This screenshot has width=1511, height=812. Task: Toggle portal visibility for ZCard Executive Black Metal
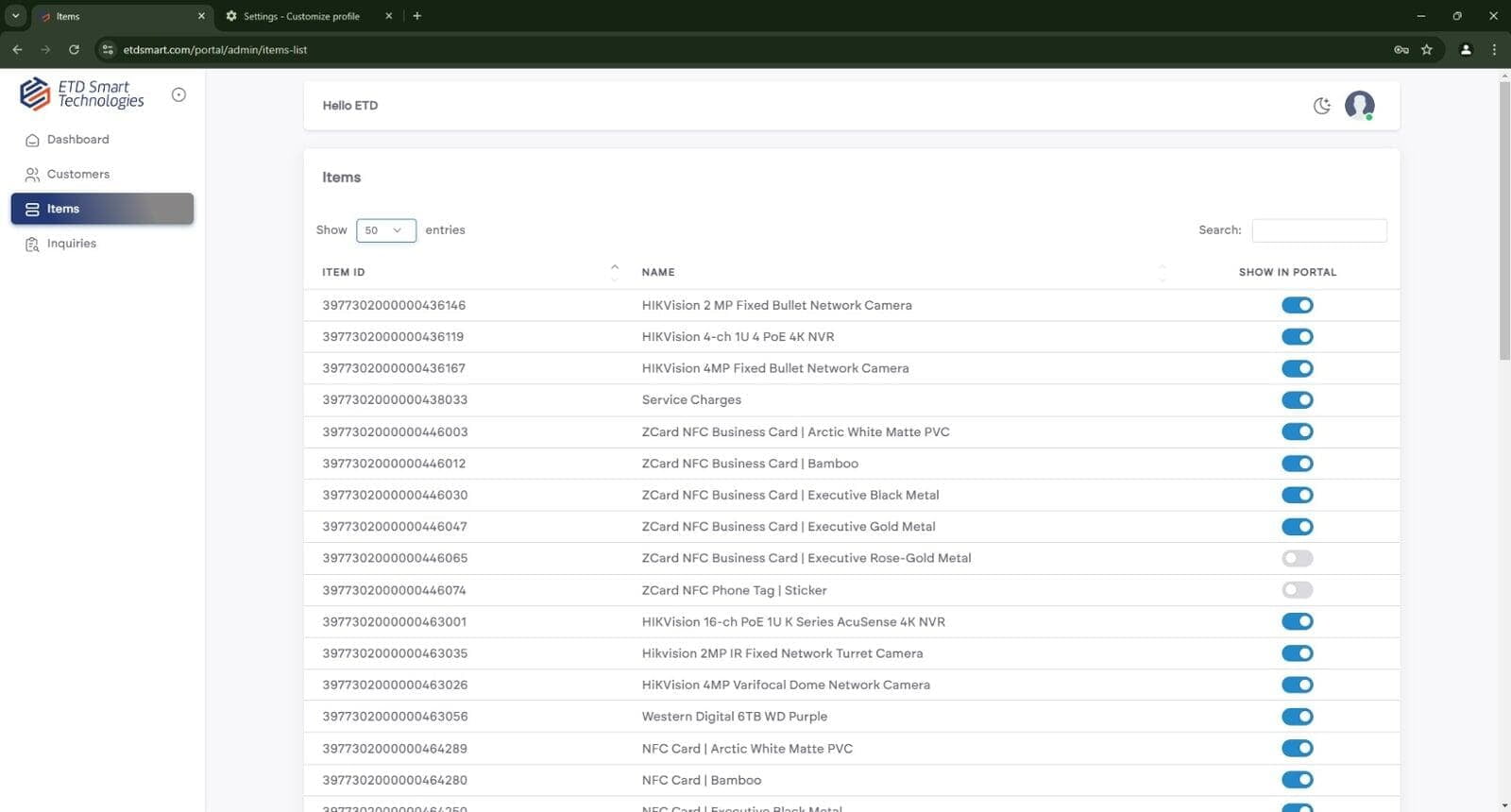click(x=1298, y=495)
